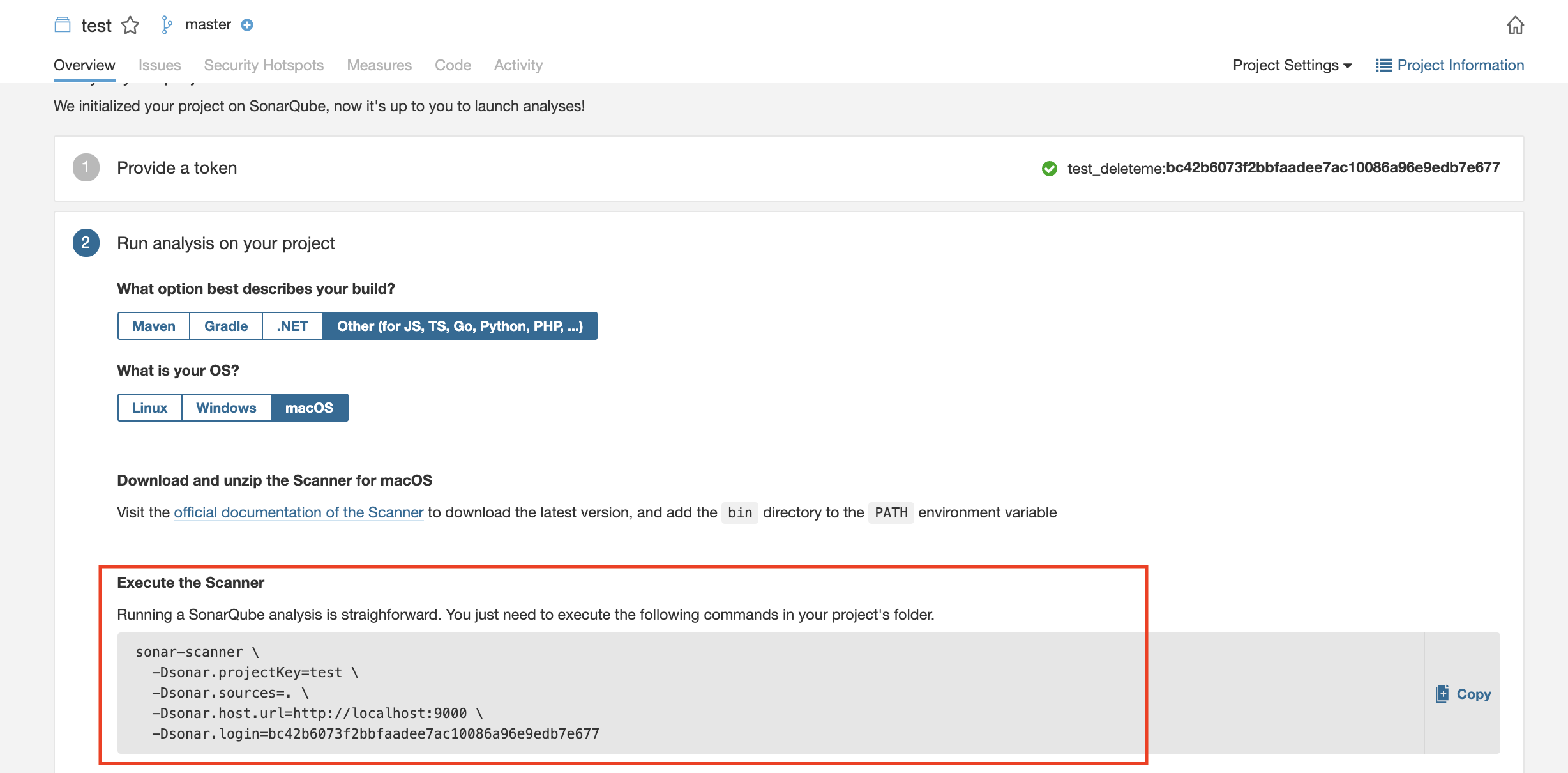Click the 'PATH' code label
The width and height of the screenshot is (1568, 773).
pyautogui.click(x=891, y=513)
